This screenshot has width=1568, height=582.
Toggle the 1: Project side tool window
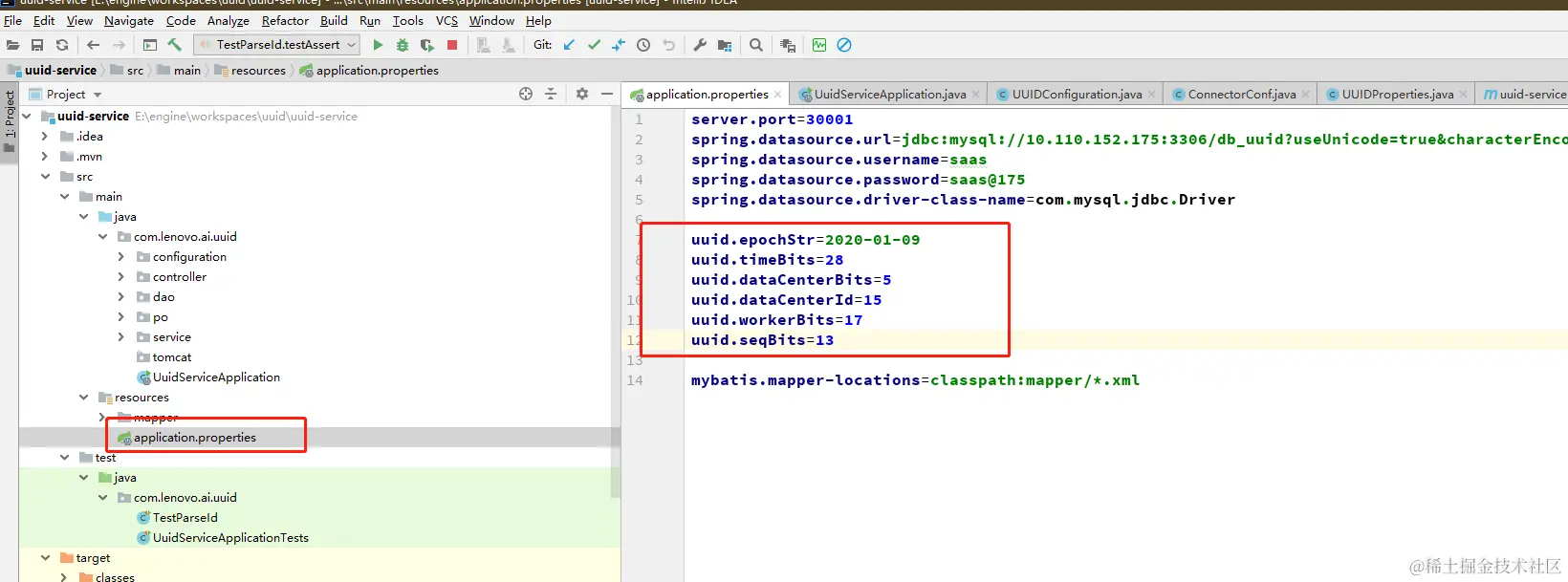[x=10, y=122]
